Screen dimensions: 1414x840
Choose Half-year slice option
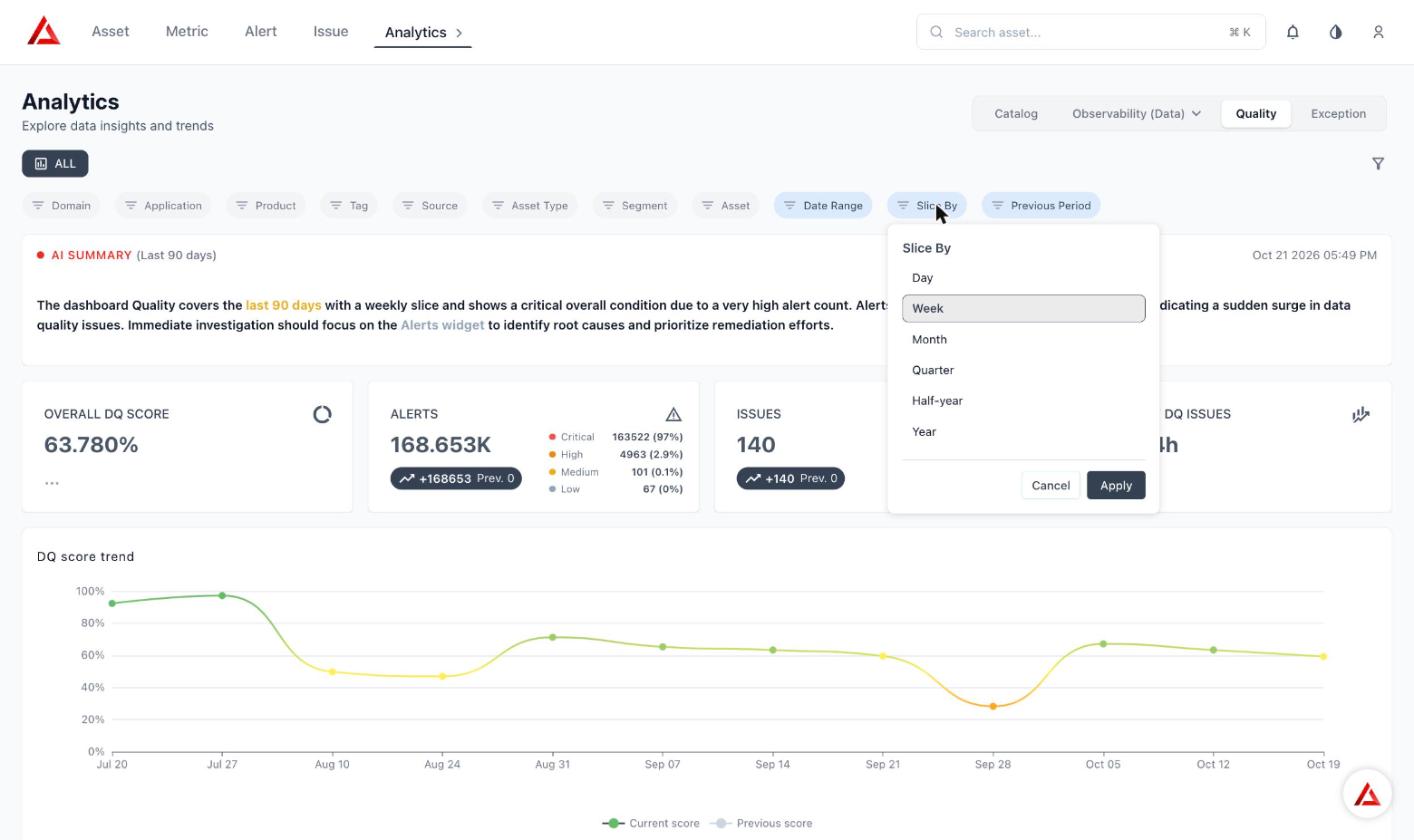click(1023, 401)
